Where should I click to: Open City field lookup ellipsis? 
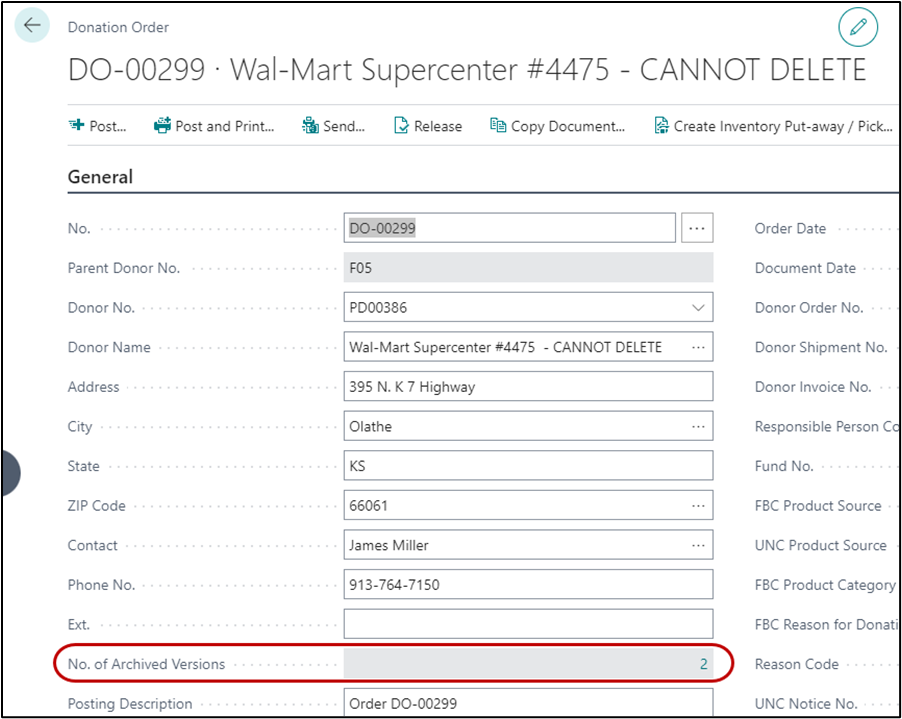point(697,427)
